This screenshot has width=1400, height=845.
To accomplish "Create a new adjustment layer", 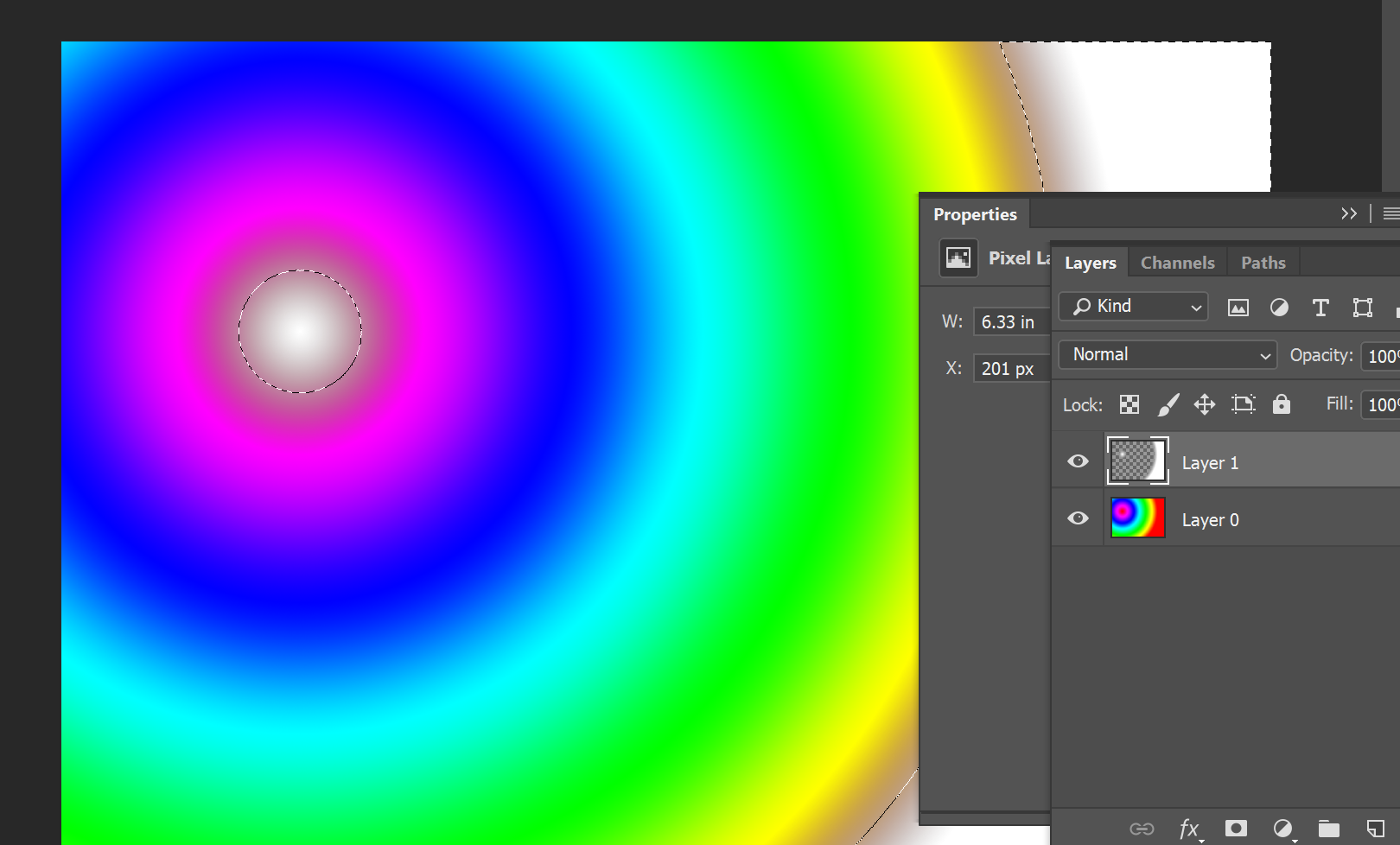I will point(1284,828).
